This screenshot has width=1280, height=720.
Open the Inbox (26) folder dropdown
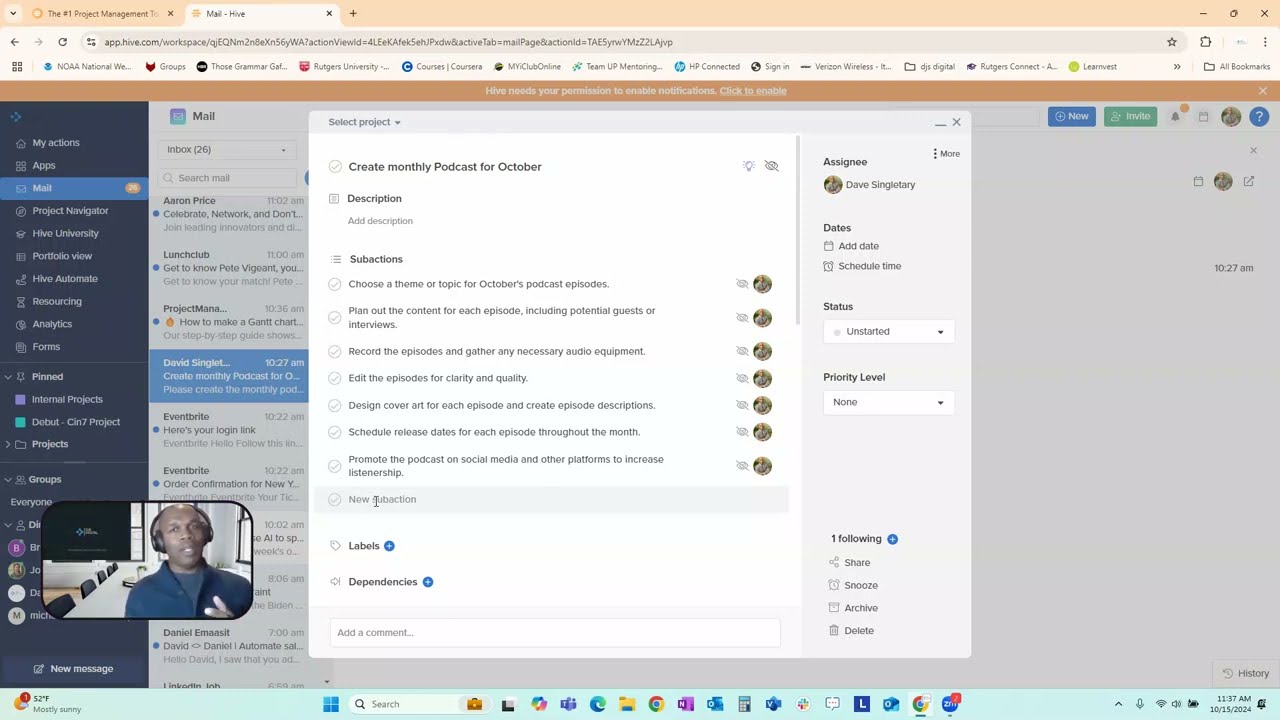coord(226,150)
